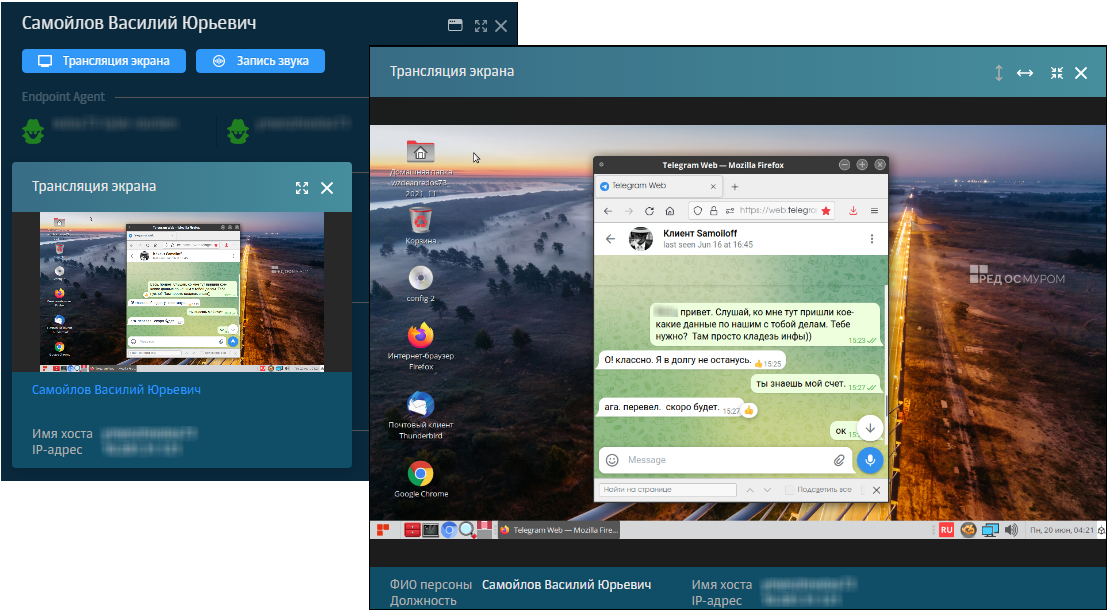Click the 'О! классно. Я в долгу не останусь' message
The height and width of the screenshot is (615, 1113).
[692, 361]
